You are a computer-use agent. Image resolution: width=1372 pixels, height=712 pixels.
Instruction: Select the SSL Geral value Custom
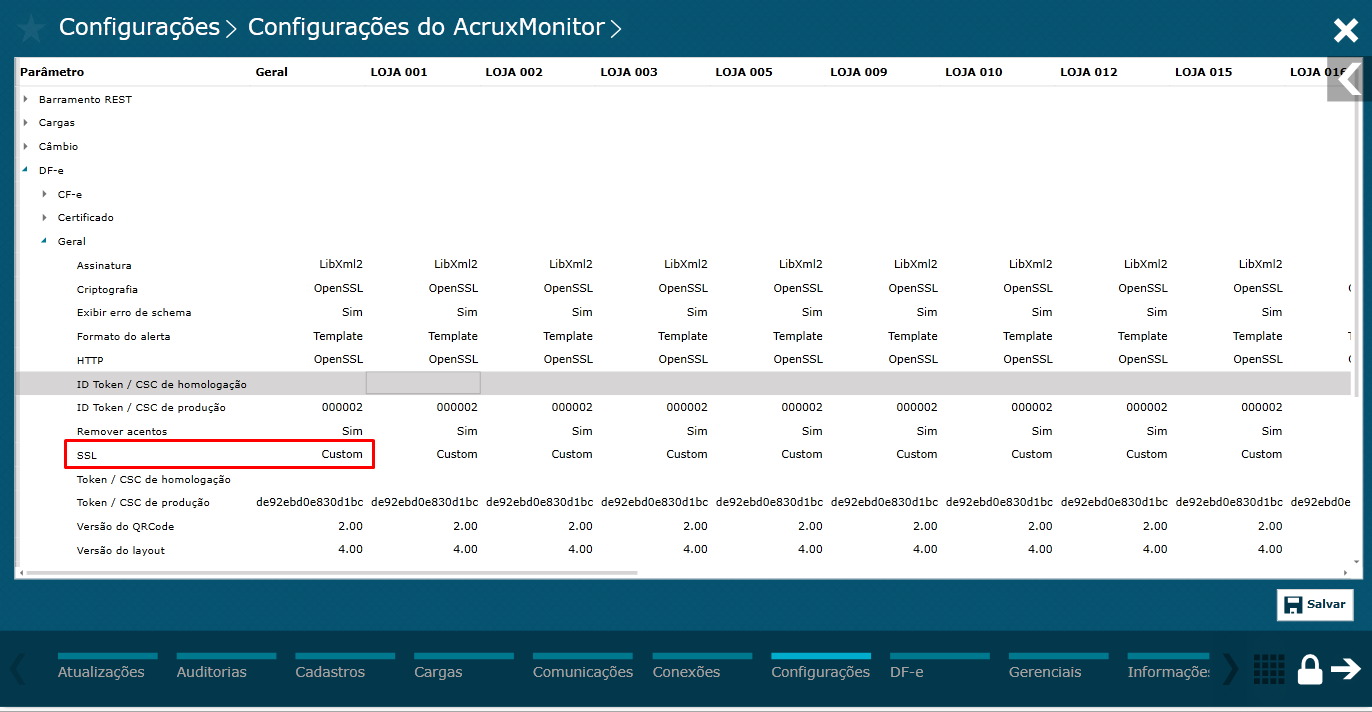[x=342, y=454]
